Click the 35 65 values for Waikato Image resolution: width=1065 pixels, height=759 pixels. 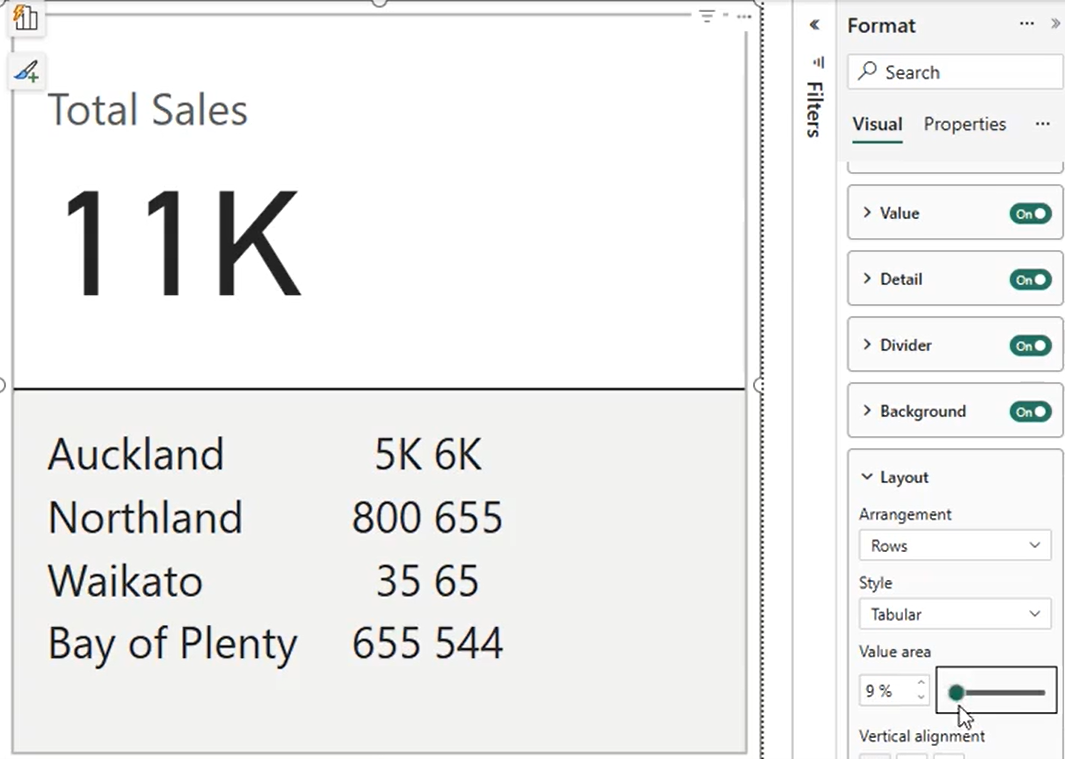coord(428,581)
